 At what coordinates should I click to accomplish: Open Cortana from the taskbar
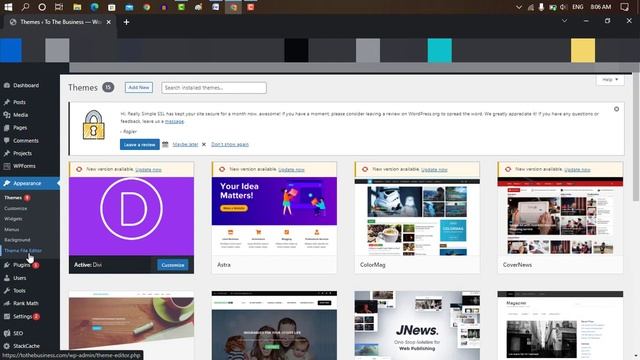tap(42, 7)
